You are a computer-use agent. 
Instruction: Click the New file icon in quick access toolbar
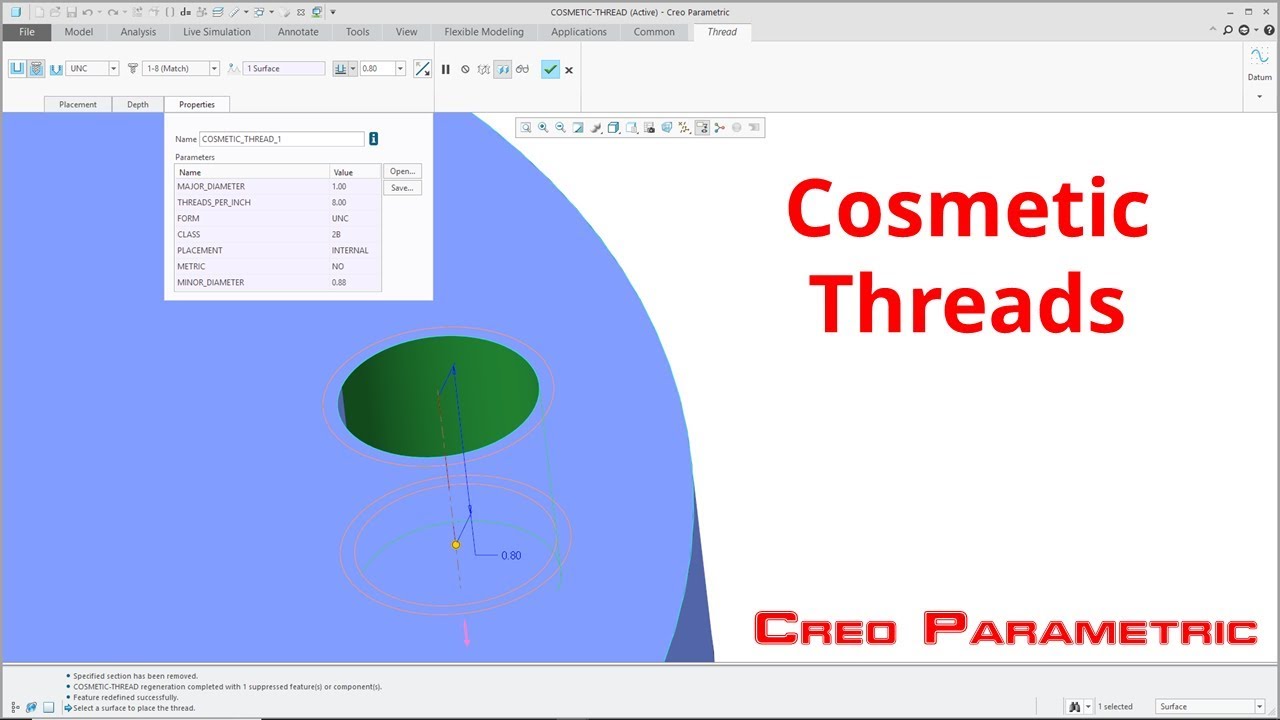pyautogui.click(x=37, y=12)
